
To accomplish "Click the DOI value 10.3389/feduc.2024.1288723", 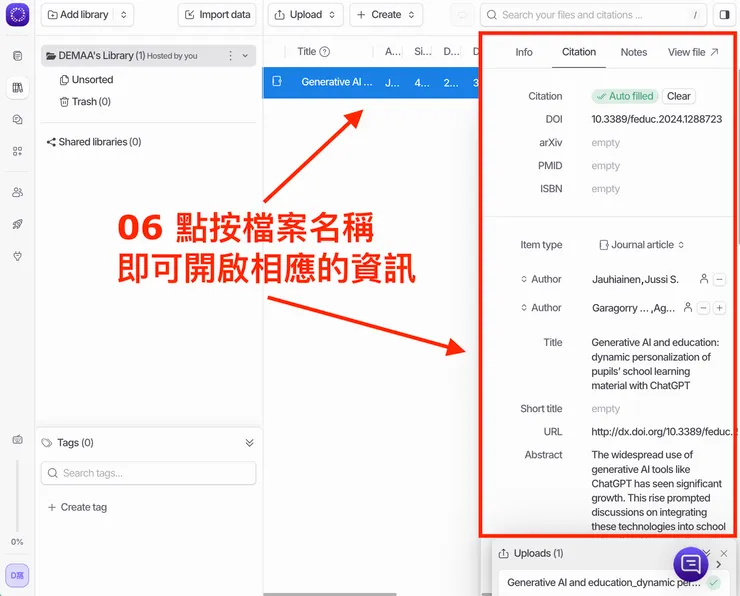I will pyautogui.click(x=656, y=119).
